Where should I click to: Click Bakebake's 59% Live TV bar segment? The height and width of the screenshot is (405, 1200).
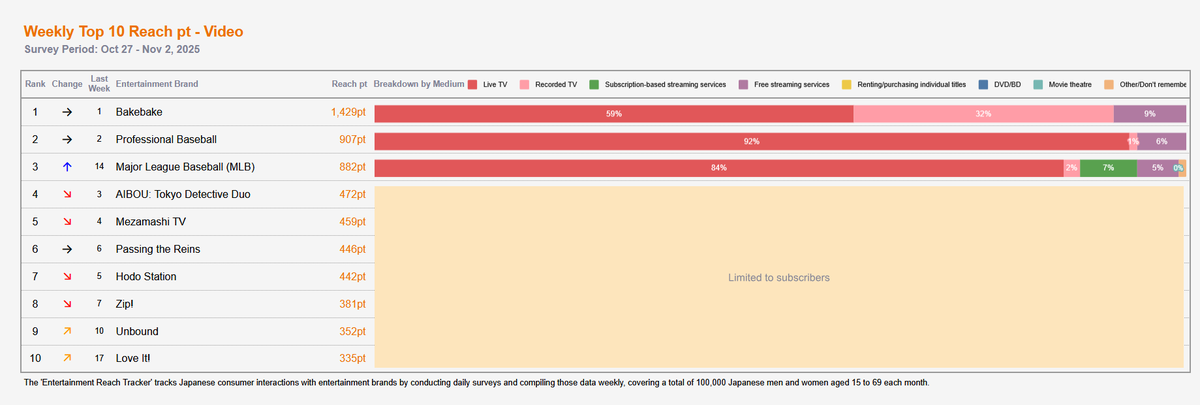(614, 113)
